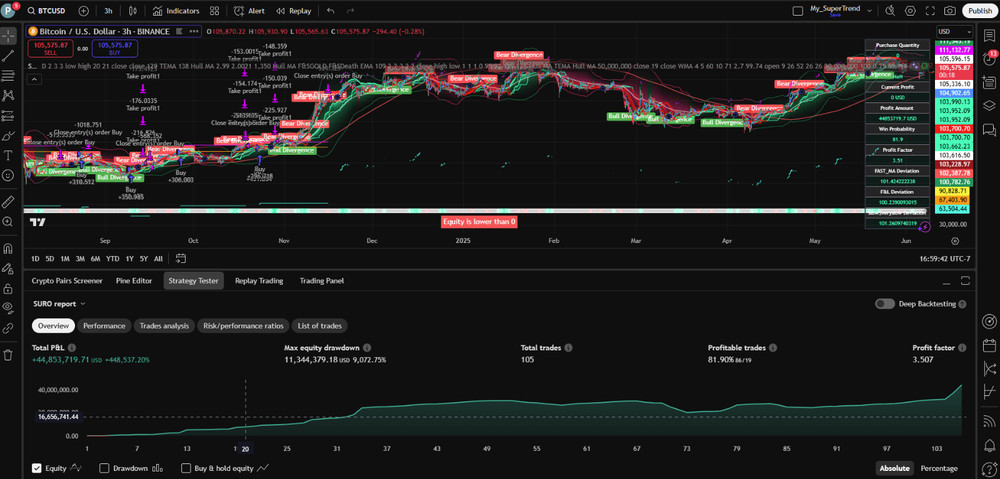Open the object tree layers icon
1000x479 pixels.
(989, 105)
